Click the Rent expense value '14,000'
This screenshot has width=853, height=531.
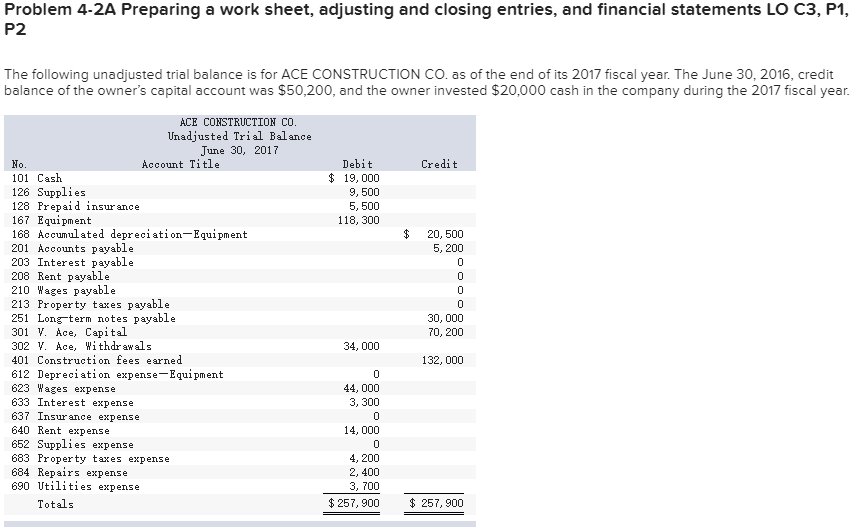coord(362,431)
